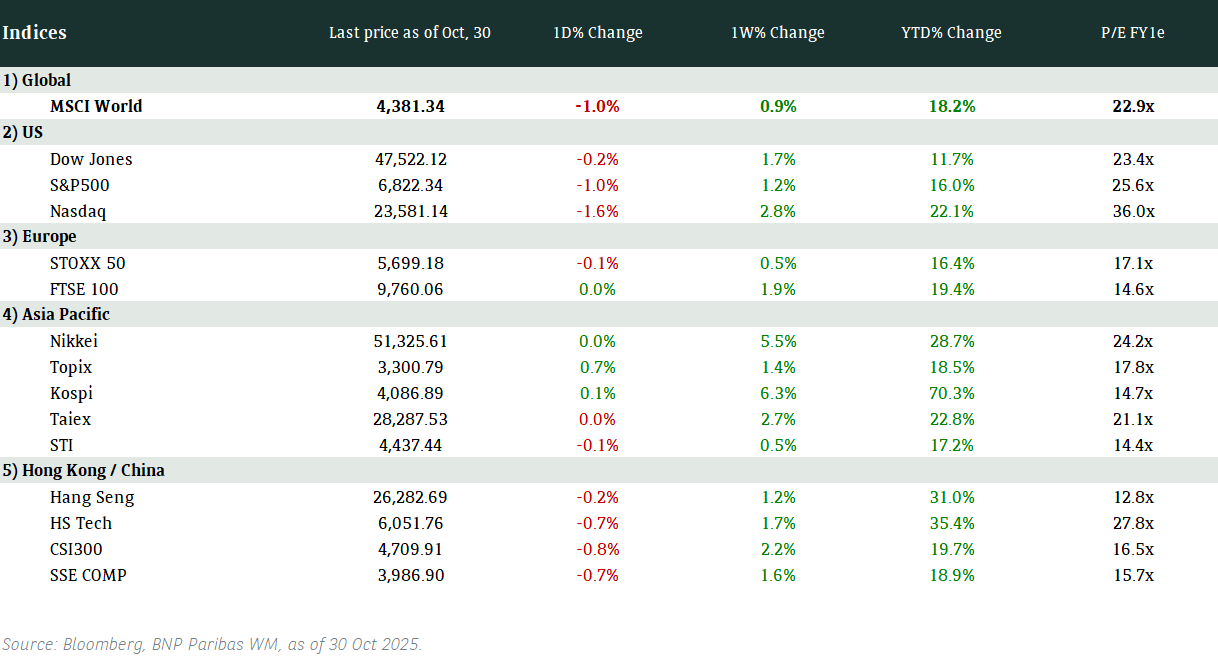Click the YTD% Change column header
This screenshot has width=1218, height=658.
tap(951, 33)
